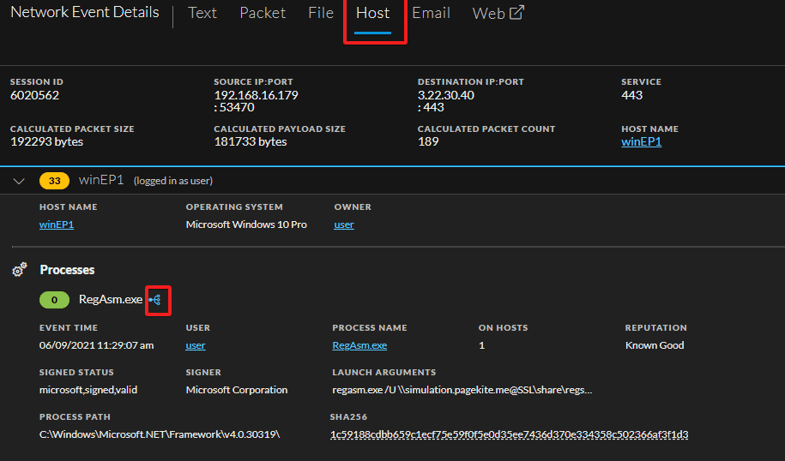Viewport: 785px width, 461px height.
Task: Switch to the Text tab
Action: (x=202, y=13)
